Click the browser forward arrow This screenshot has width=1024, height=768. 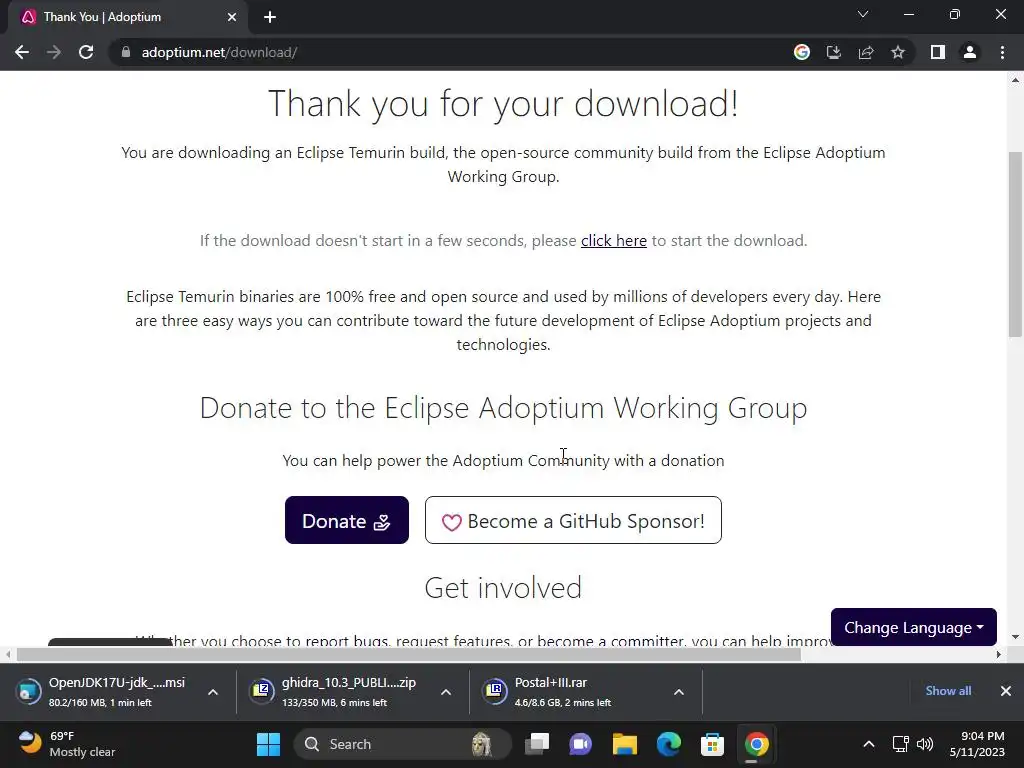point(54,52)
